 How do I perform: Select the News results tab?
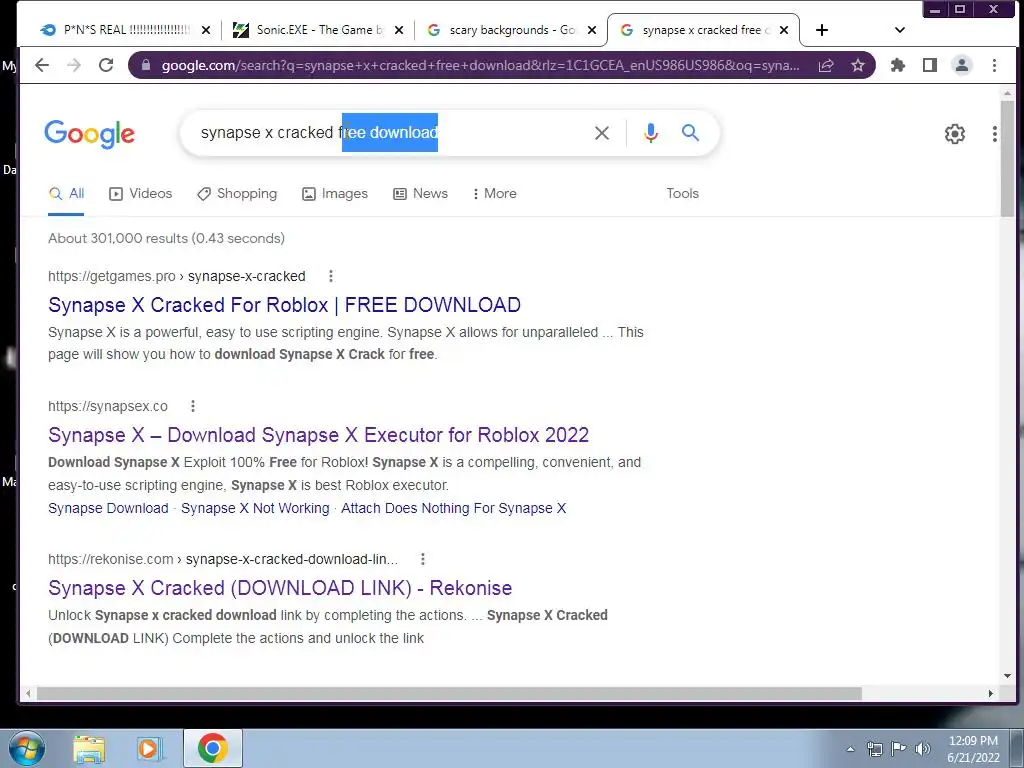pos(421,193)
